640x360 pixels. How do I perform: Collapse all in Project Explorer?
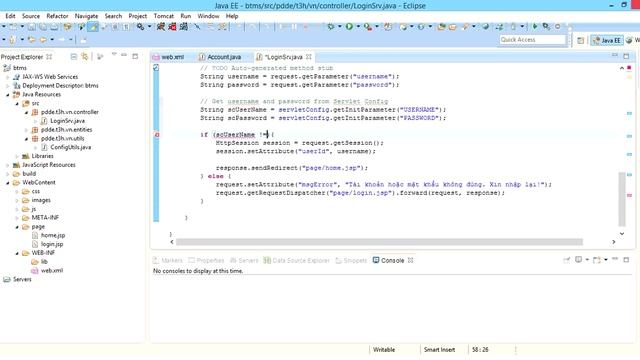(74, 57)
